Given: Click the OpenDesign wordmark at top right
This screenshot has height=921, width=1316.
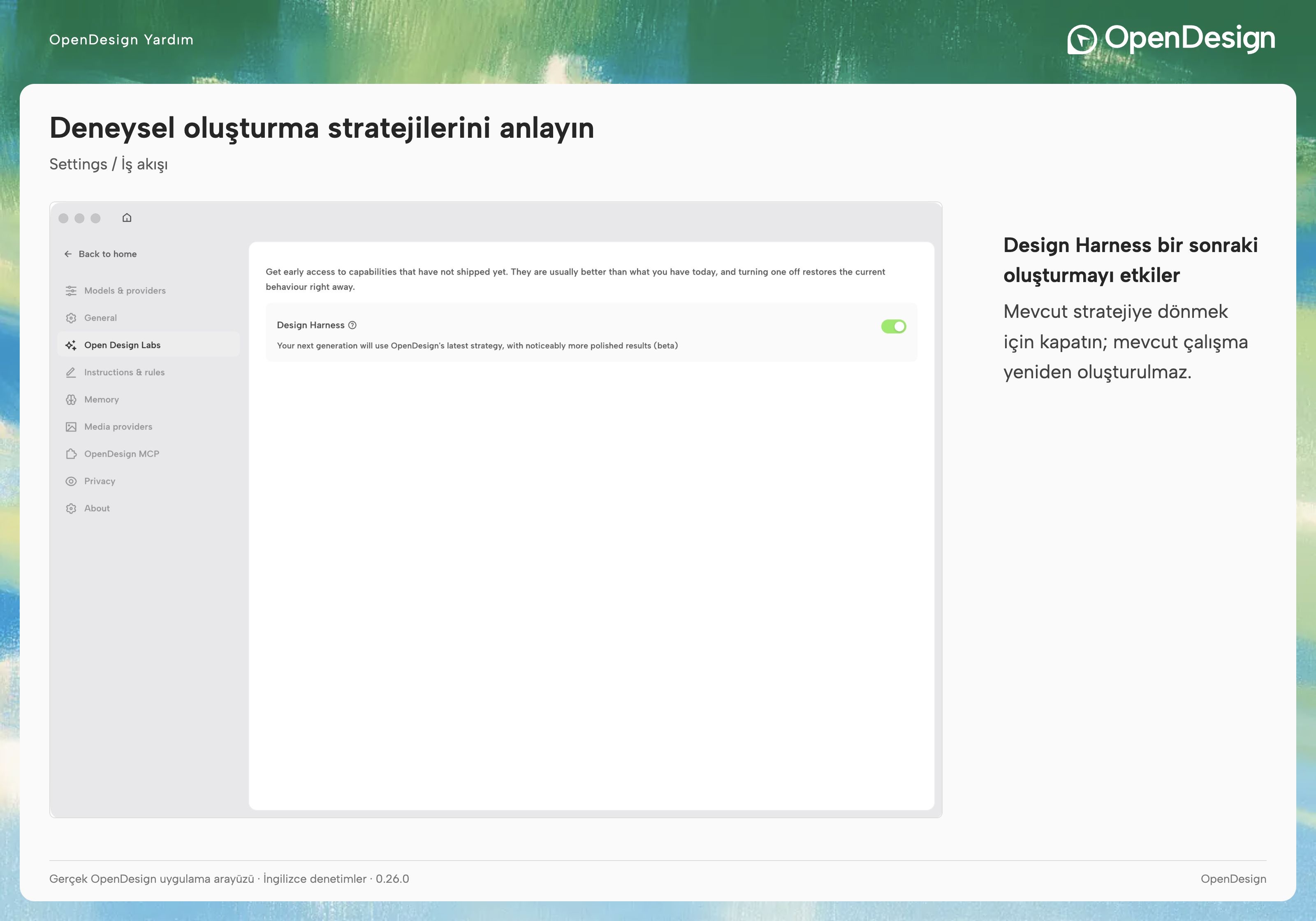Looking at the screenshot, I should tap(1189, 38).
